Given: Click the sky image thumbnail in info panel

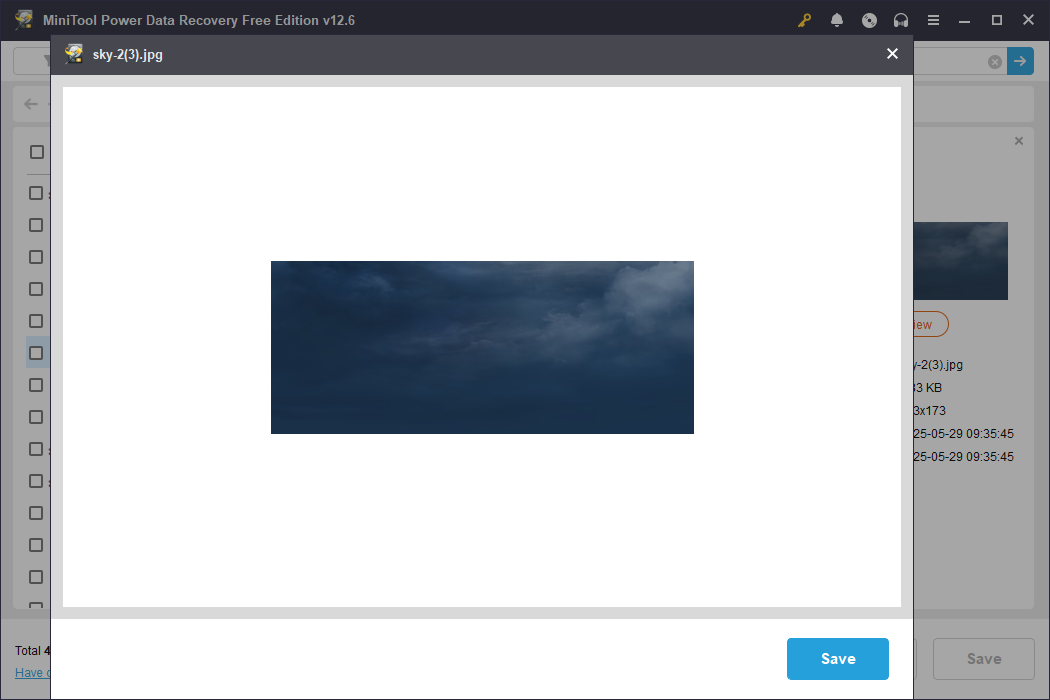Looking at the screenshot, I should [960, 260].
